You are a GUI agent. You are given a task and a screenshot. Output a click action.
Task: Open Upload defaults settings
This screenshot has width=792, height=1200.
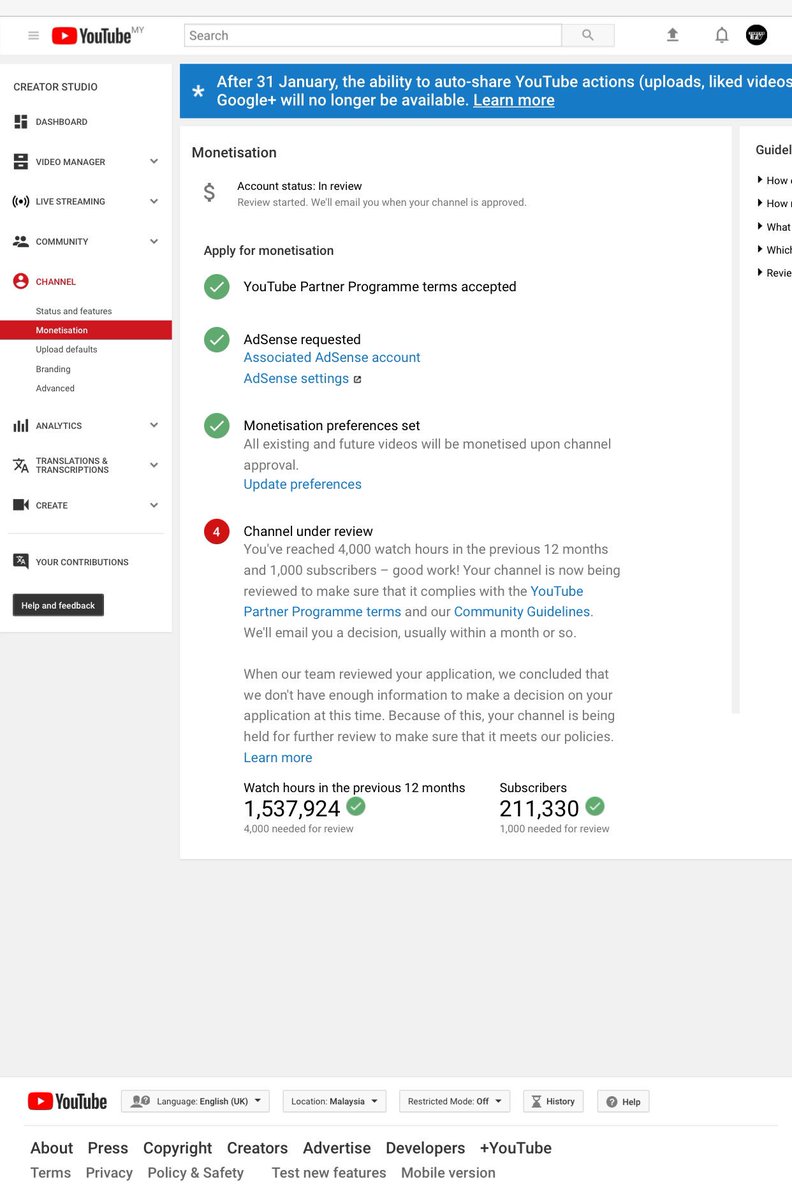67,350
